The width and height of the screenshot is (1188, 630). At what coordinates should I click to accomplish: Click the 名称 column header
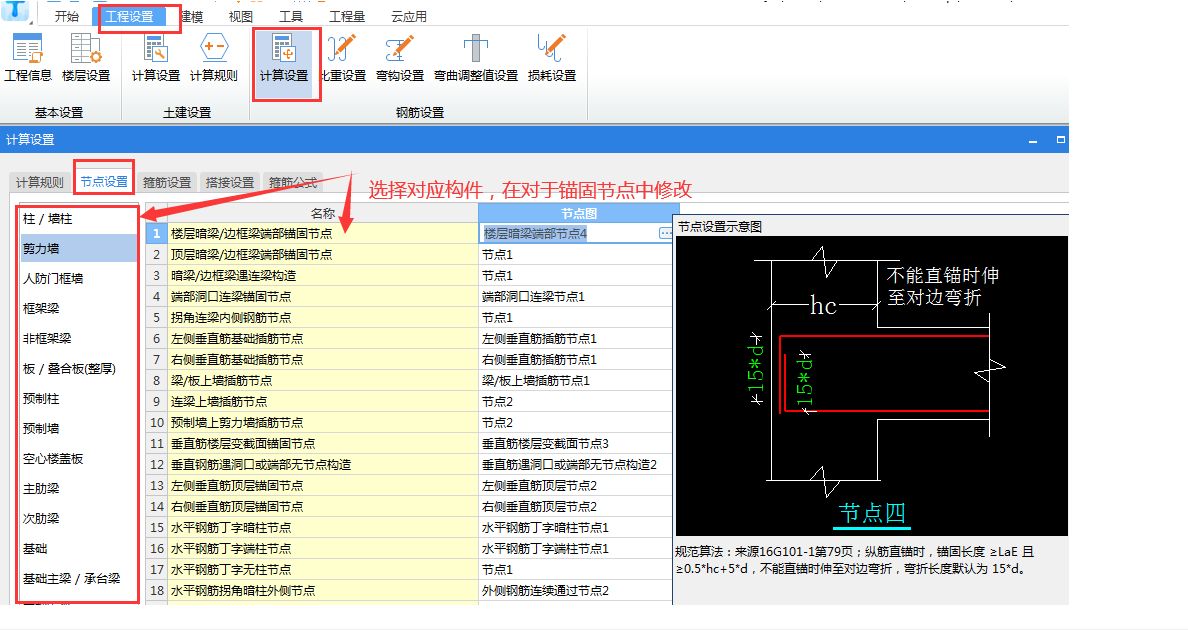coord(323,214)
